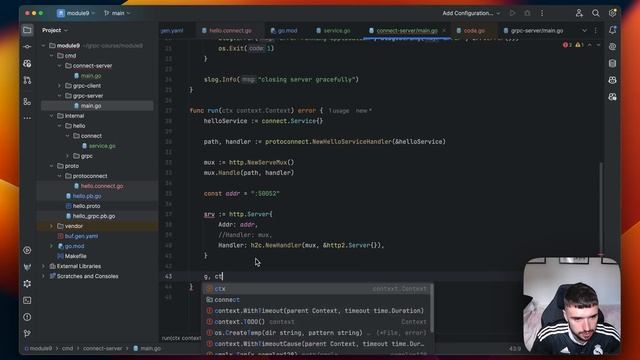Image resolution: width=640 pixels, height=360 pixels.
Task: Collapse the internal folder
Action: pos(51,116)
